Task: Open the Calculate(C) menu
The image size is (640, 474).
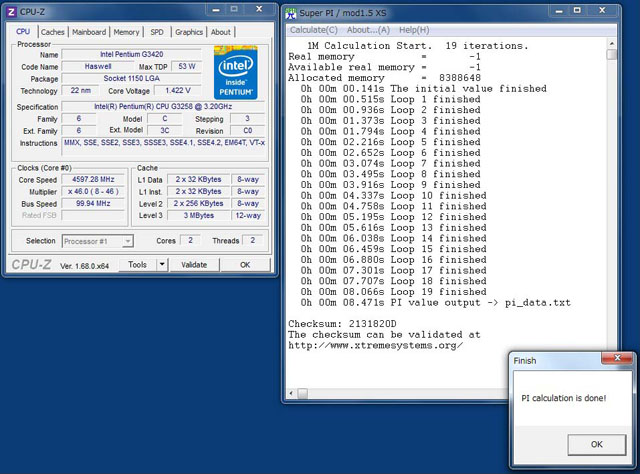Action: pyautogui.click(x=313, y=30)
